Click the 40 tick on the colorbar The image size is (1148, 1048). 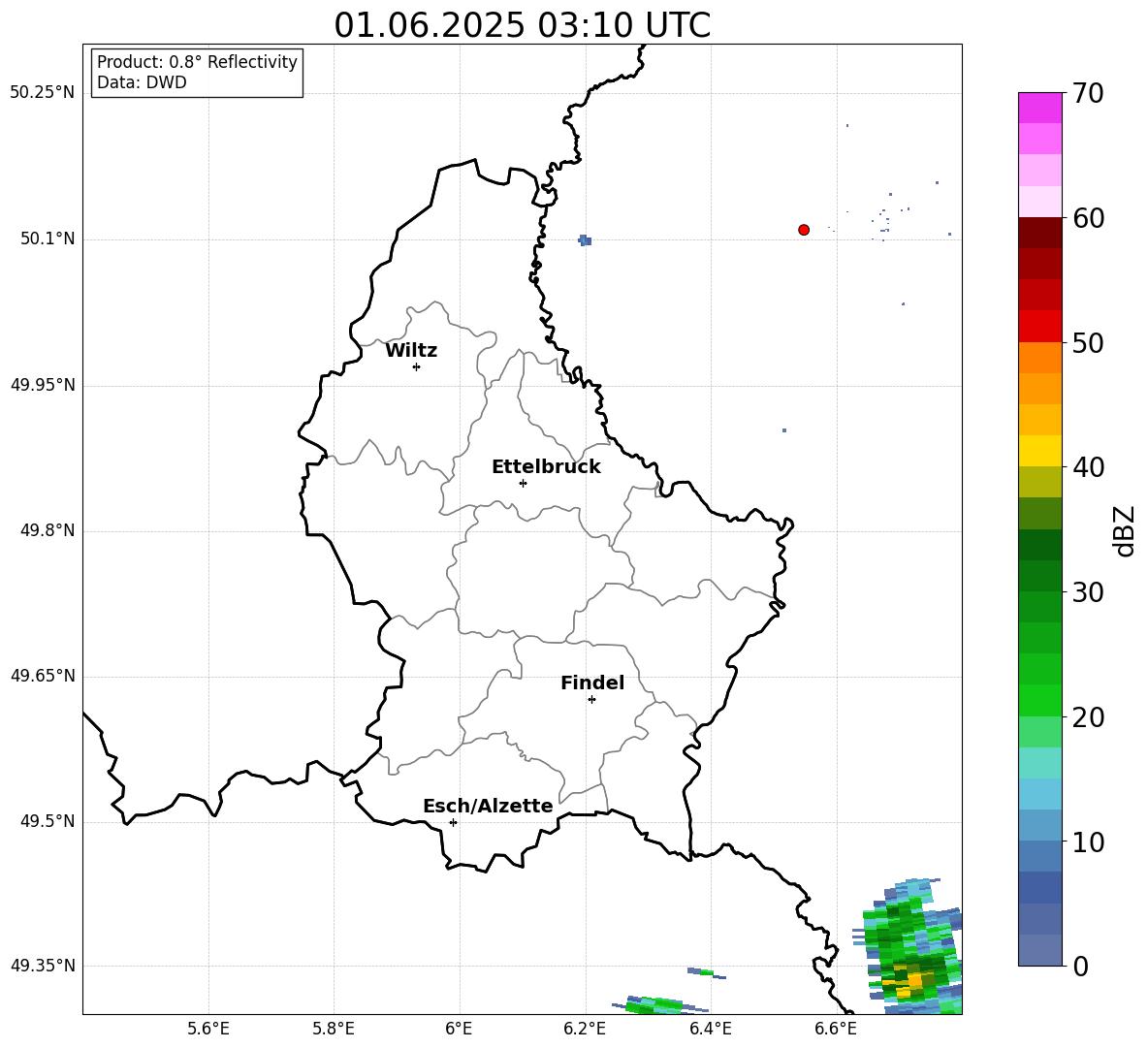[x=1088, y=467]
